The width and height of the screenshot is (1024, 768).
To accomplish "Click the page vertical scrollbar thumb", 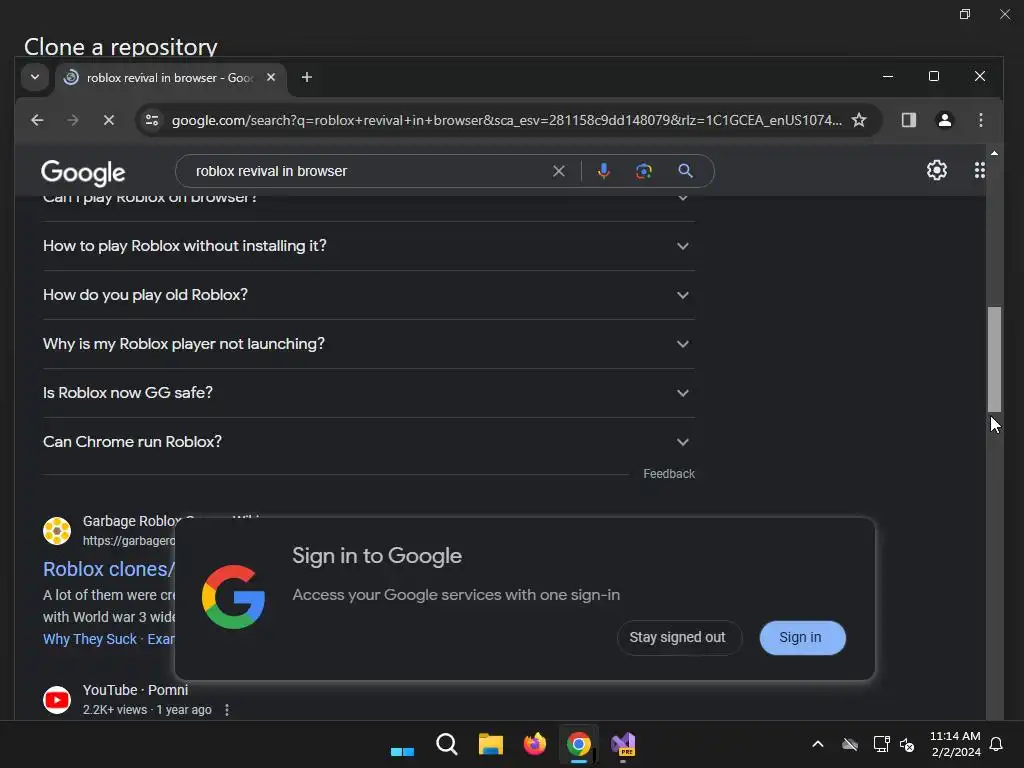I will coord(994,359).
